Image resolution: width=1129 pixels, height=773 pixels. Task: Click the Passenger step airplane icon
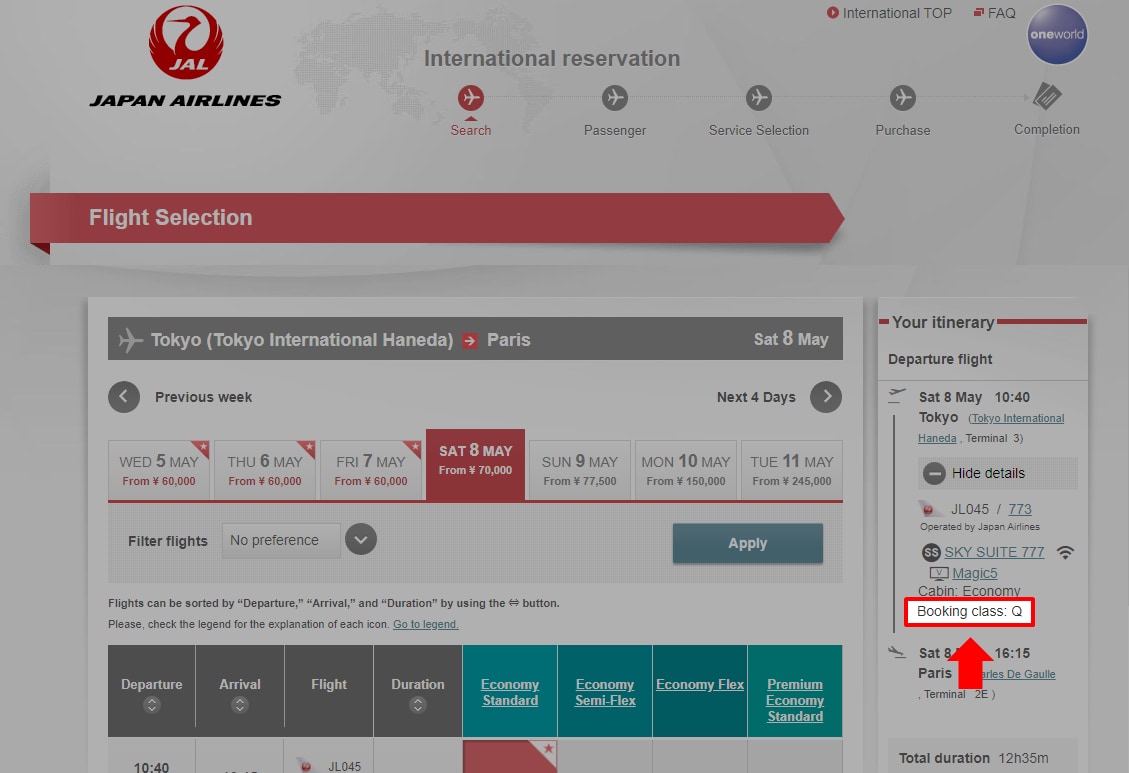pos(615,98)
